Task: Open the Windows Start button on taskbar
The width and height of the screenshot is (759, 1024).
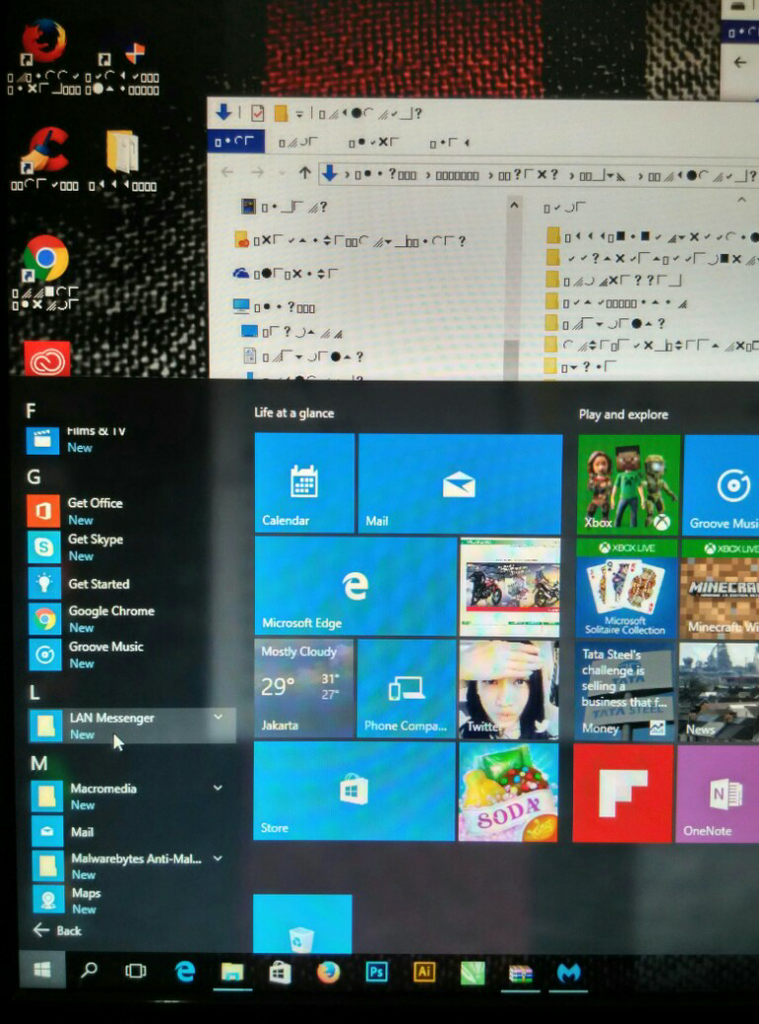Action: pyautogui.click(x=42, y=971)
